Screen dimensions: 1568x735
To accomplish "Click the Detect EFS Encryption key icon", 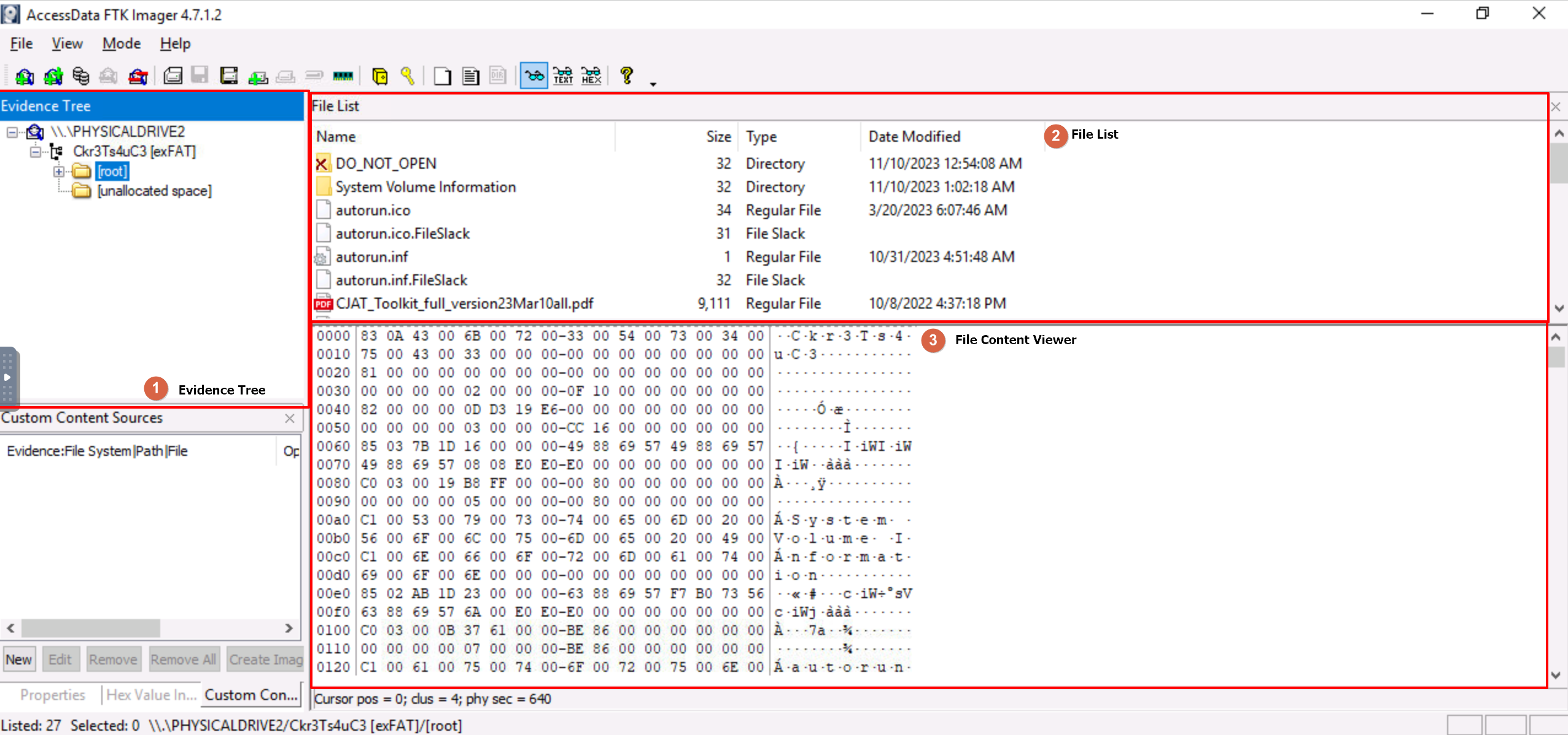I will tap(408, 76).
